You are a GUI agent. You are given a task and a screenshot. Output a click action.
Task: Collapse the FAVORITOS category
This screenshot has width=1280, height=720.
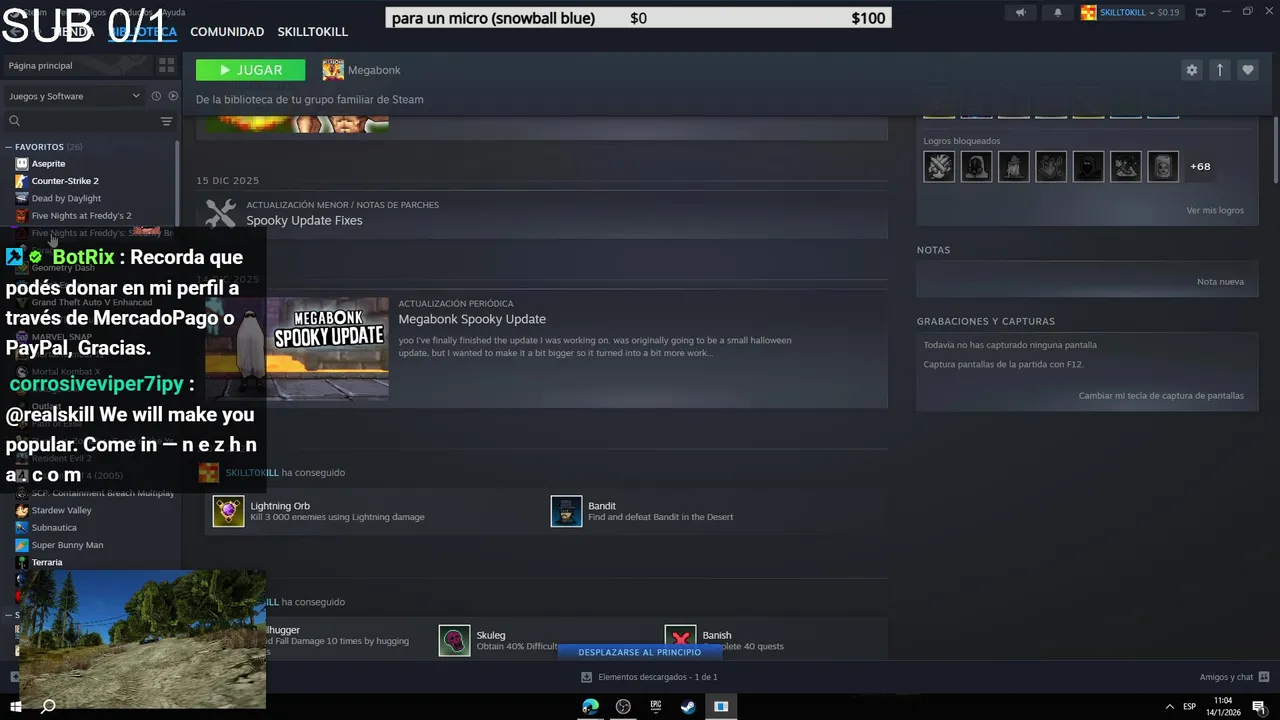[10, 147]
